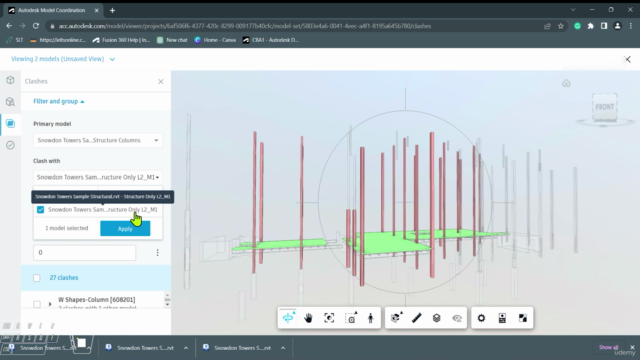
Task: Bookmark this page with the star icon
Action: click(561, 26)
